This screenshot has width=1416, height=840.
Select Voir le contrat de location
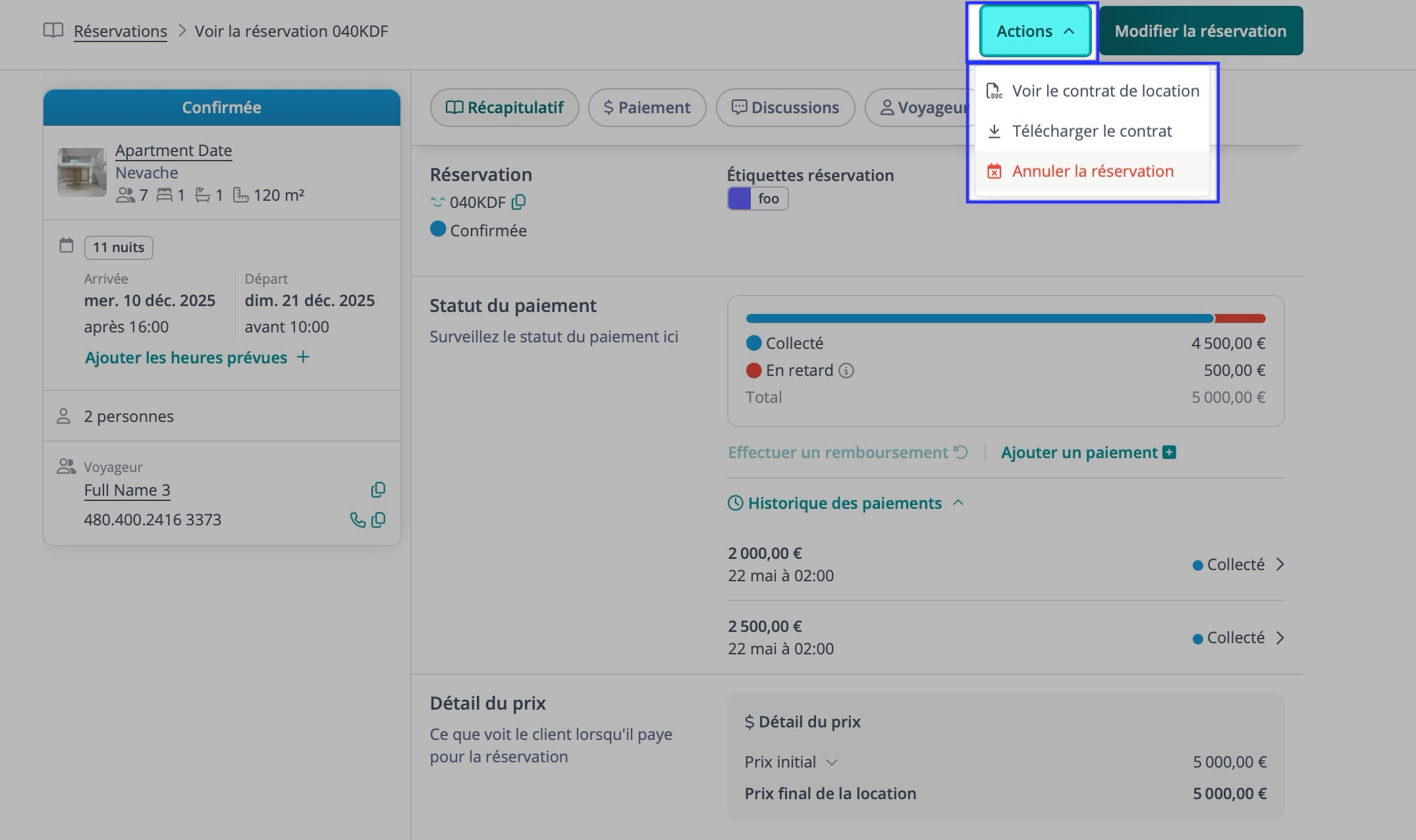coord(1105,91)
